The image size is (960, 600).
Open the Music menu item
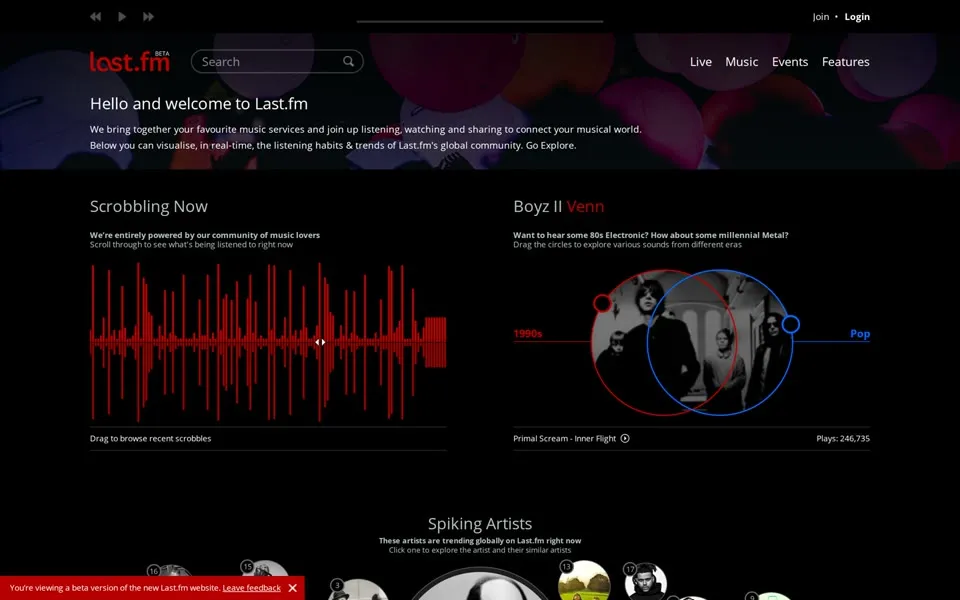pos(741,62)
